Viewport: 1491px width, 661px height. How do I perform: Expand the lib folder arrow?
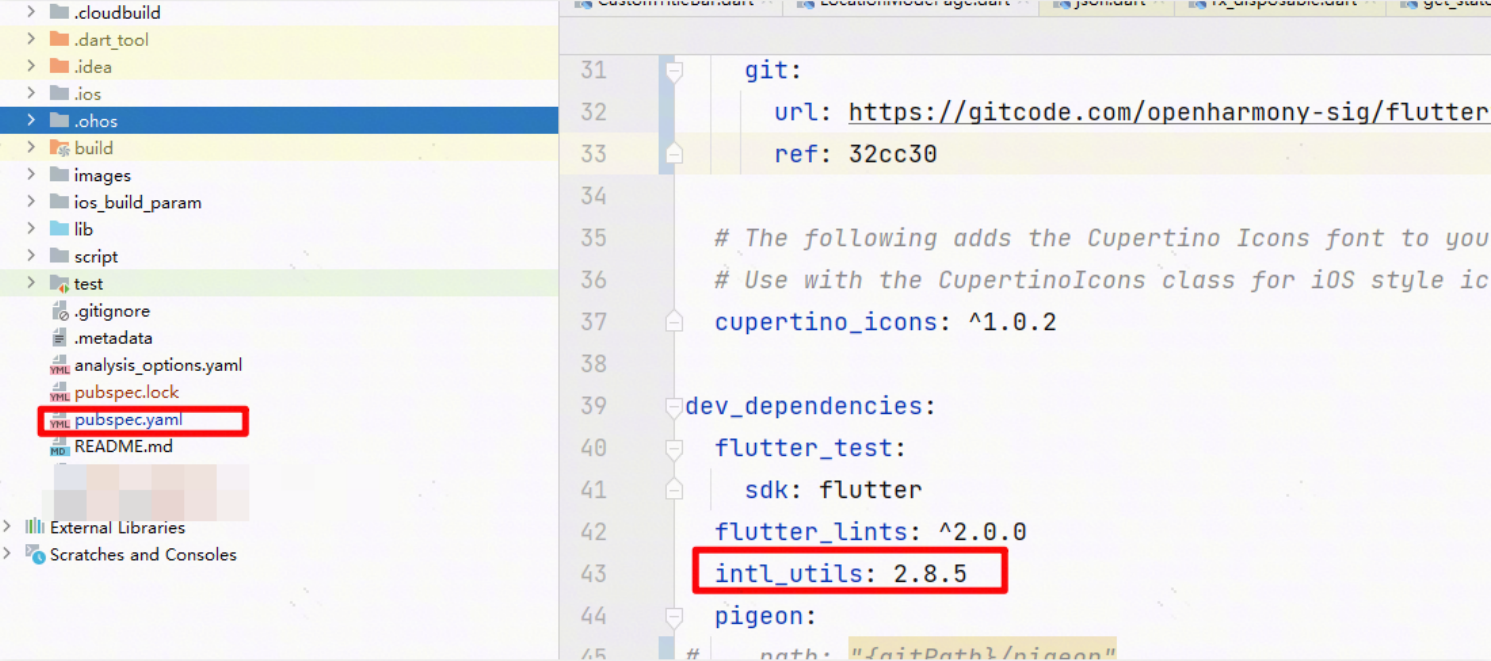click(31, 229)
